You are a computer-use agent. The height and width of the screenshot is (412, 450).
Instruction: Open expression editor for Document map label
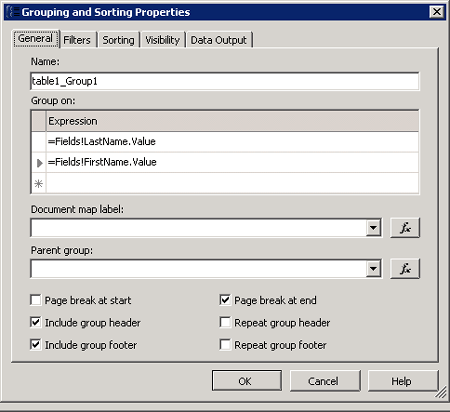tap(405, 228)
